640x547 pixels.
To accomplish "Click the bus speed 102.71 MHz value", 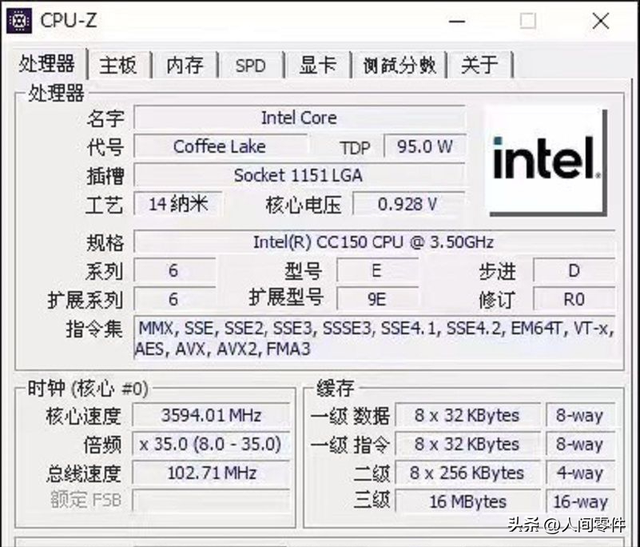I will [211, 473].
